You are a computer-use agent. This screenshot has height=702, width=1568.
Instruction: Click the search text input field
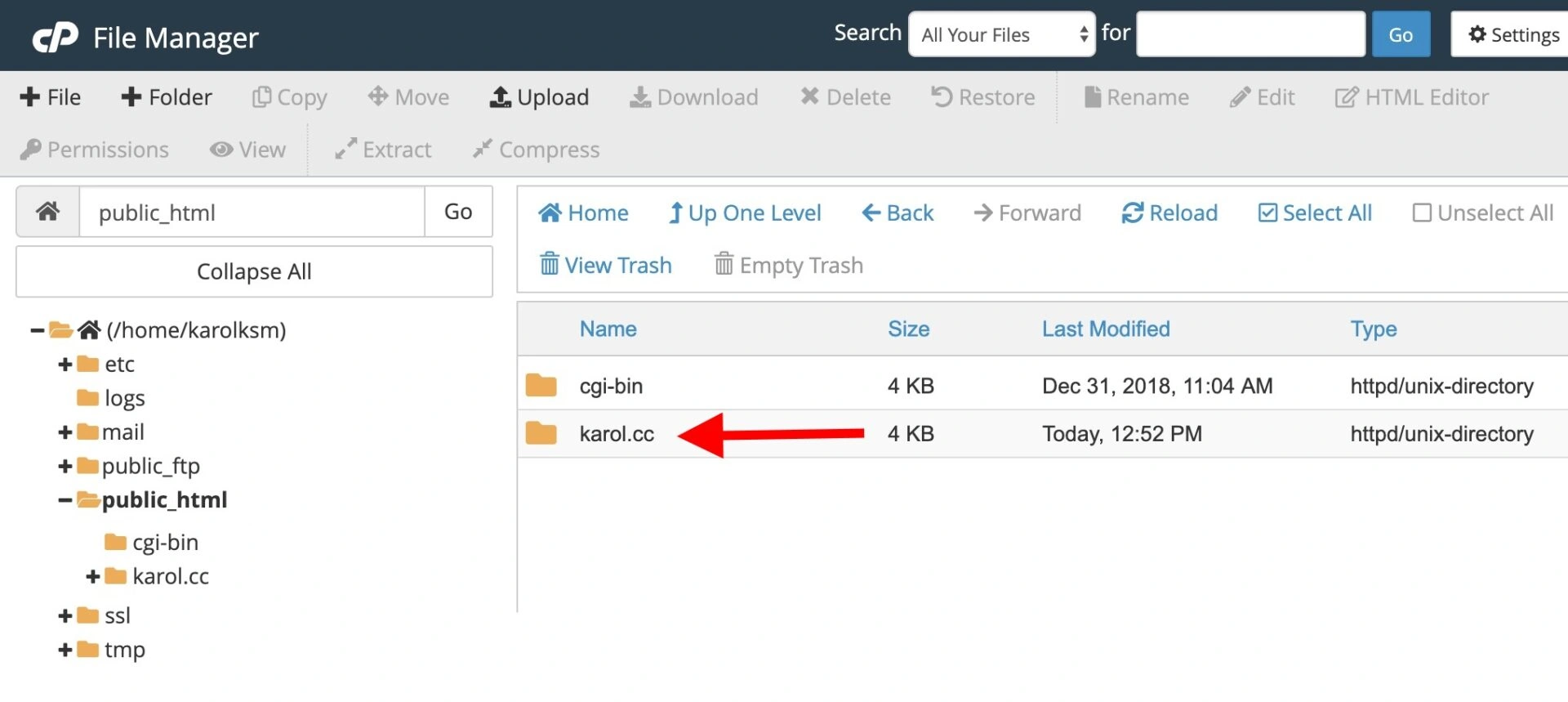coord(1249,34)
